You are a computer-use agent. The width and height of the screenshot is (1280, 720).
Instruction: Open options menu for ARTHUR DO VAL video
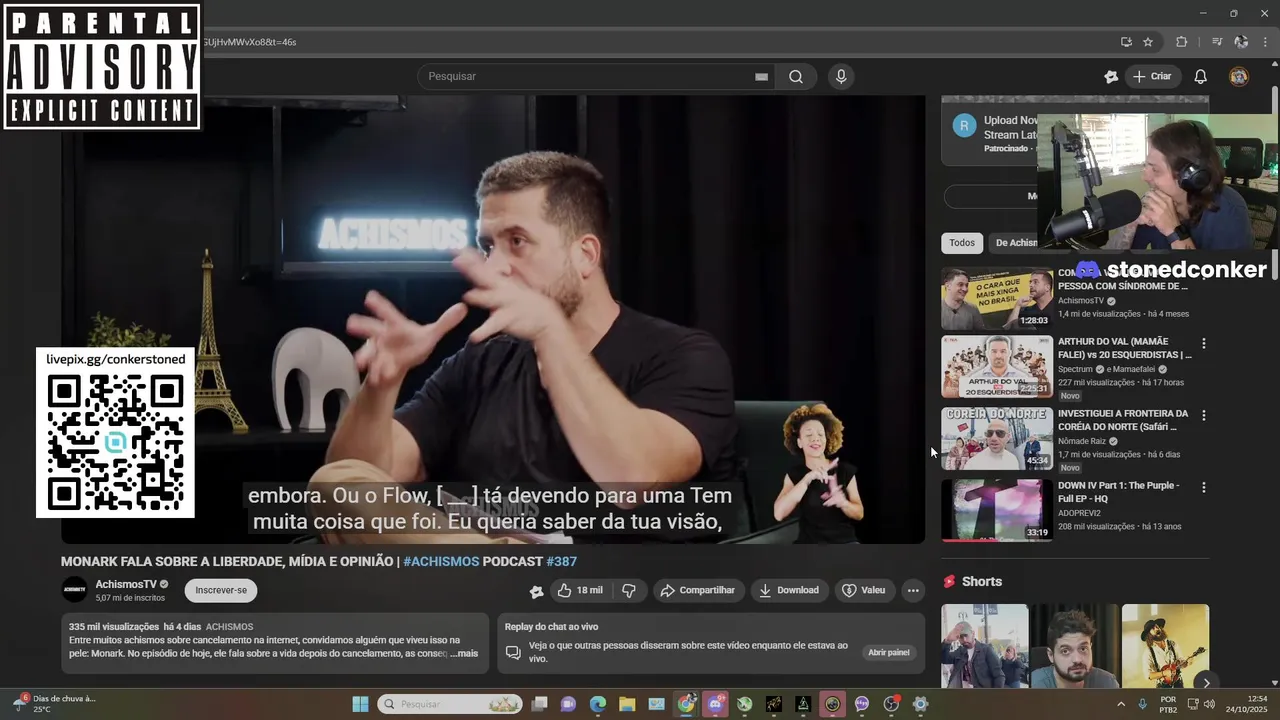(x=1203, y=343)
